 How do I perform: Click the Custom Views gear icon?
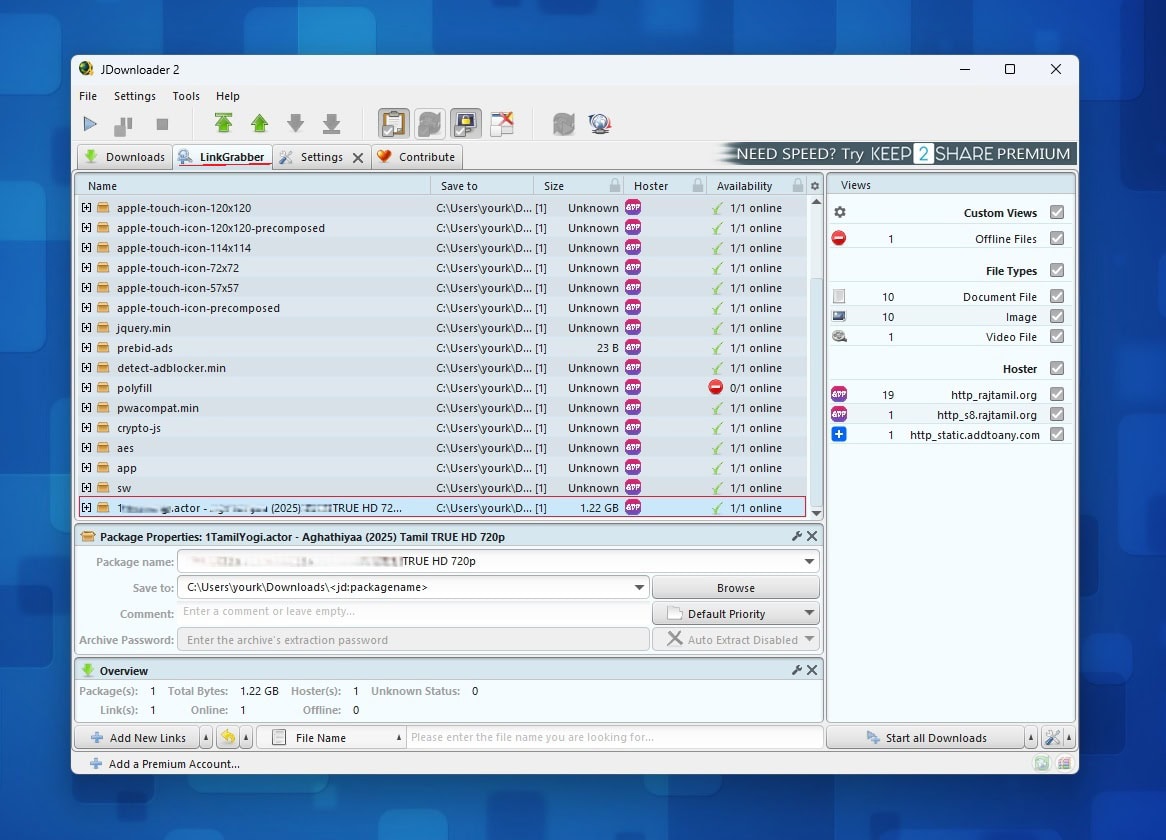840,213
